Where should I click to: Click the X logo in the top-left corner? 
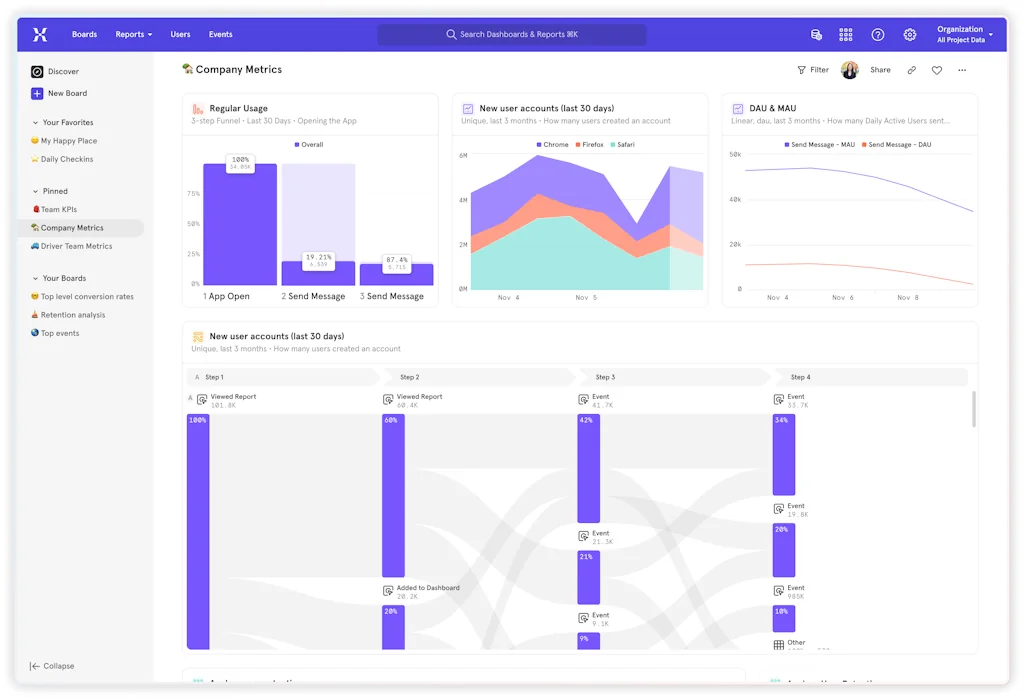40,34
